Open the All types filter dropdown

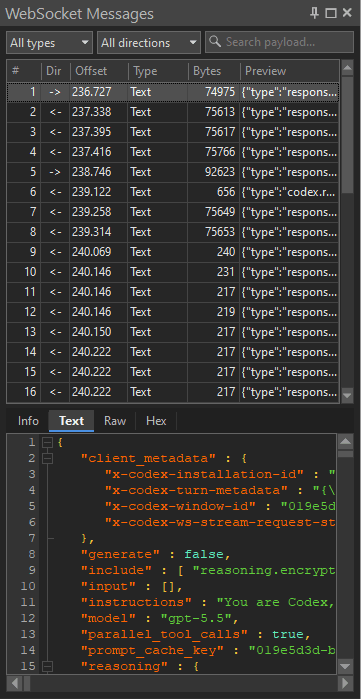[49, 43]
